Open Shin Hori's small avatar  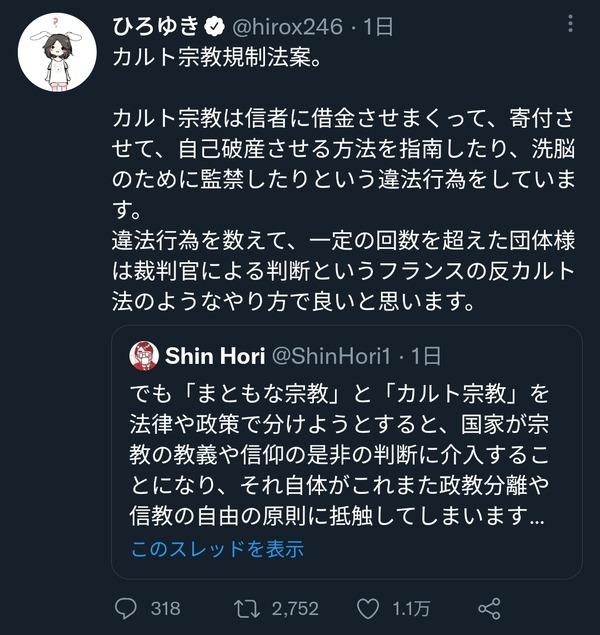[144, 356]
